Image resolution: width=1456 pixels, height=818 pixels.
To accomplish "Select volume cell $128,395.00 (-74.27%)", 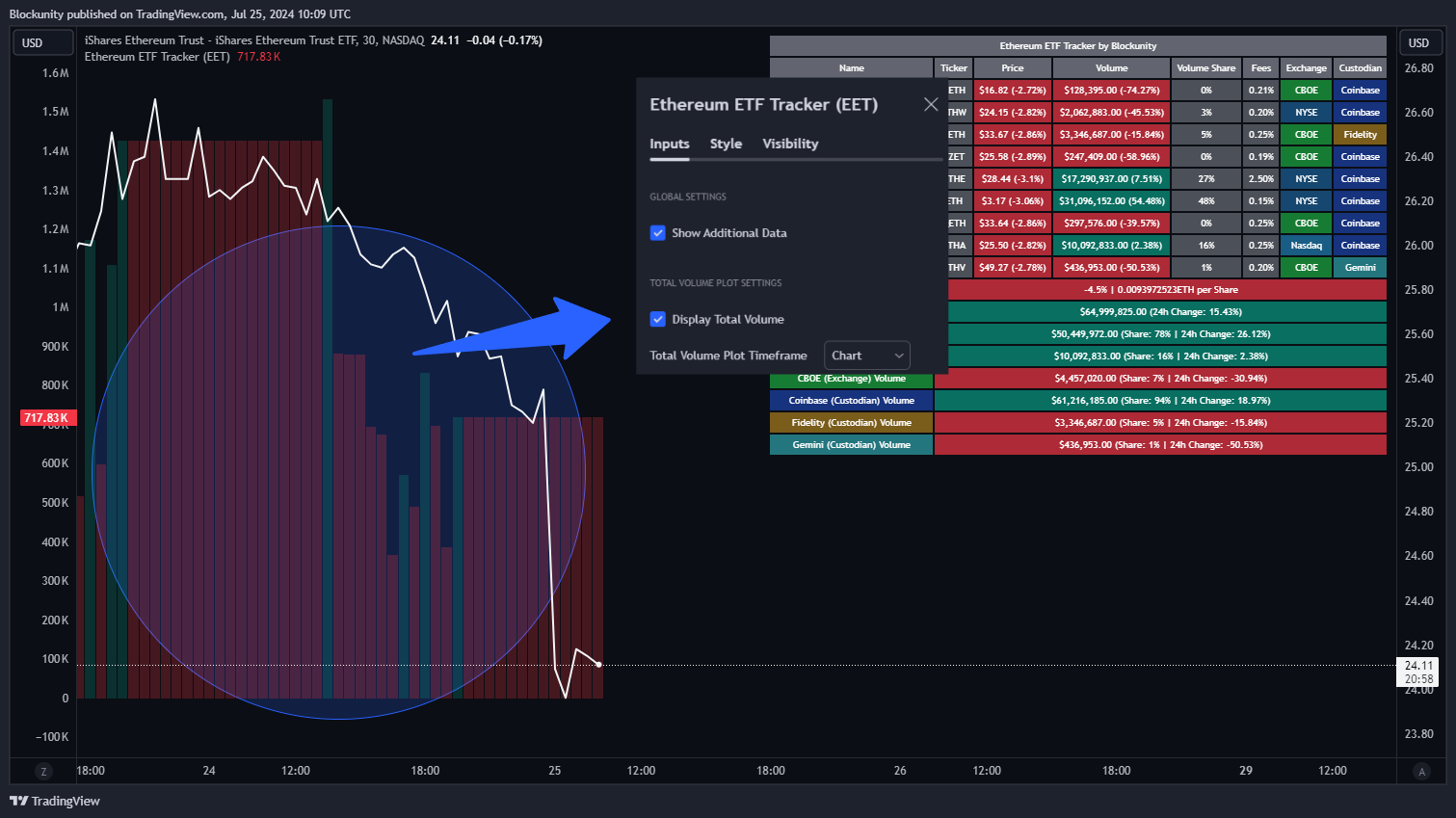I will [1112, 90].
